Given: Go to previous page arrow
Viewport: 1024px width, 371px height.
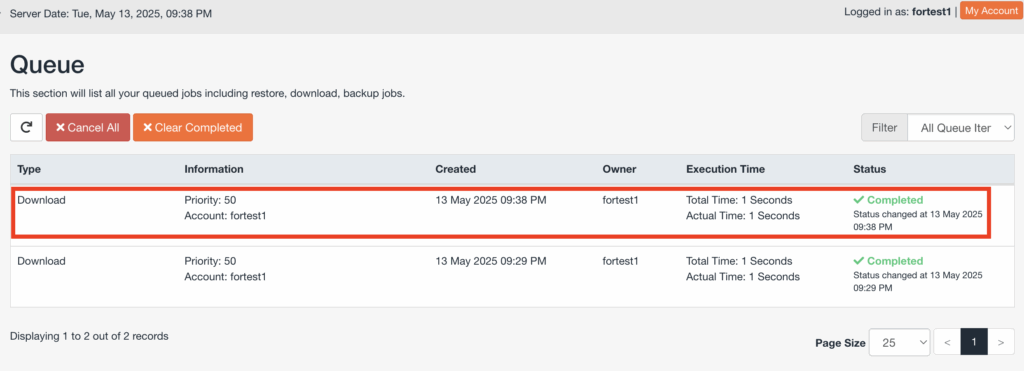Looking at the screenshot, I should tap(947, 342).
